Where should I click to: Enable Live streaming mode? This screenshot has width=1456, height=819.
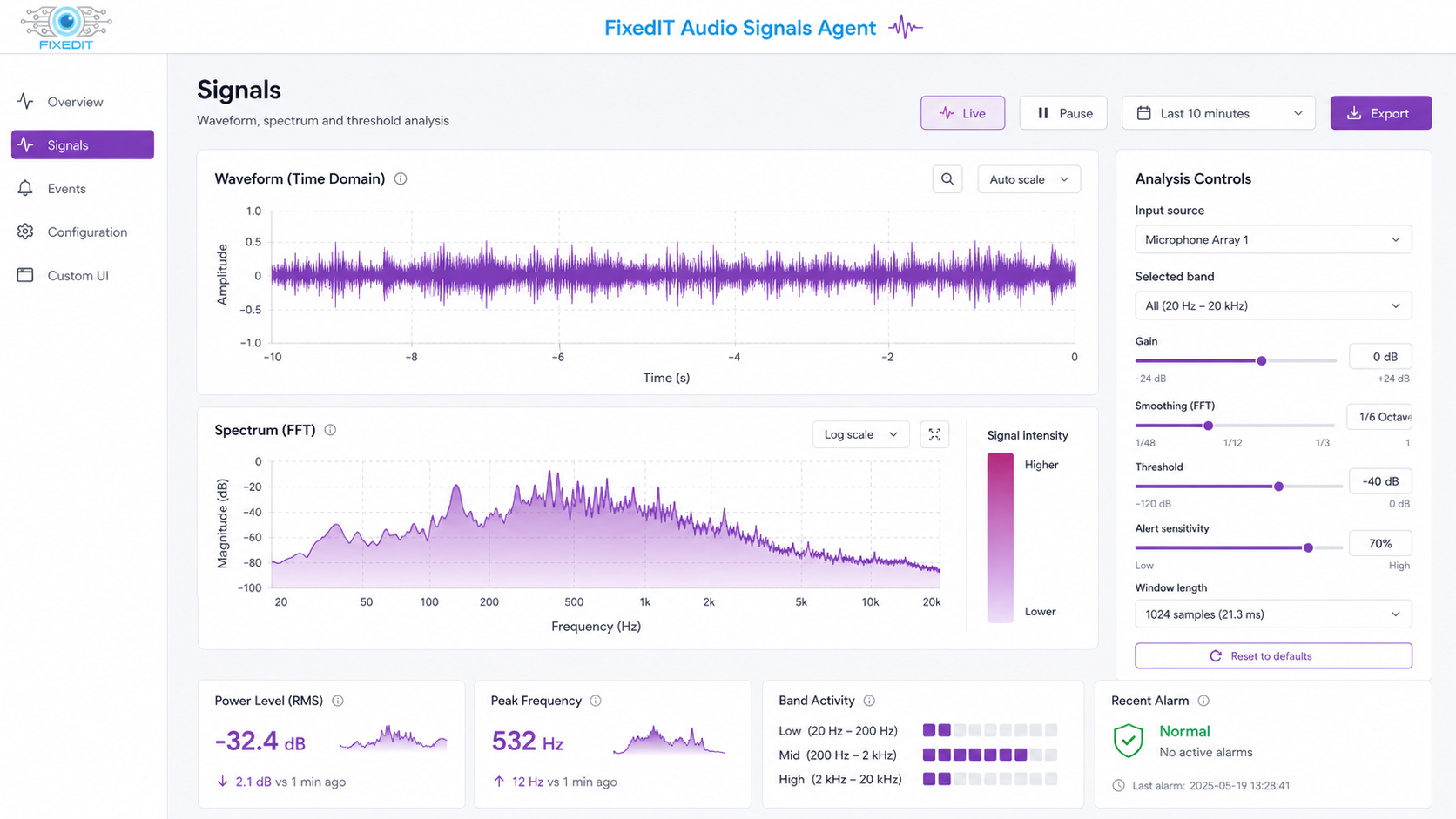962,113
